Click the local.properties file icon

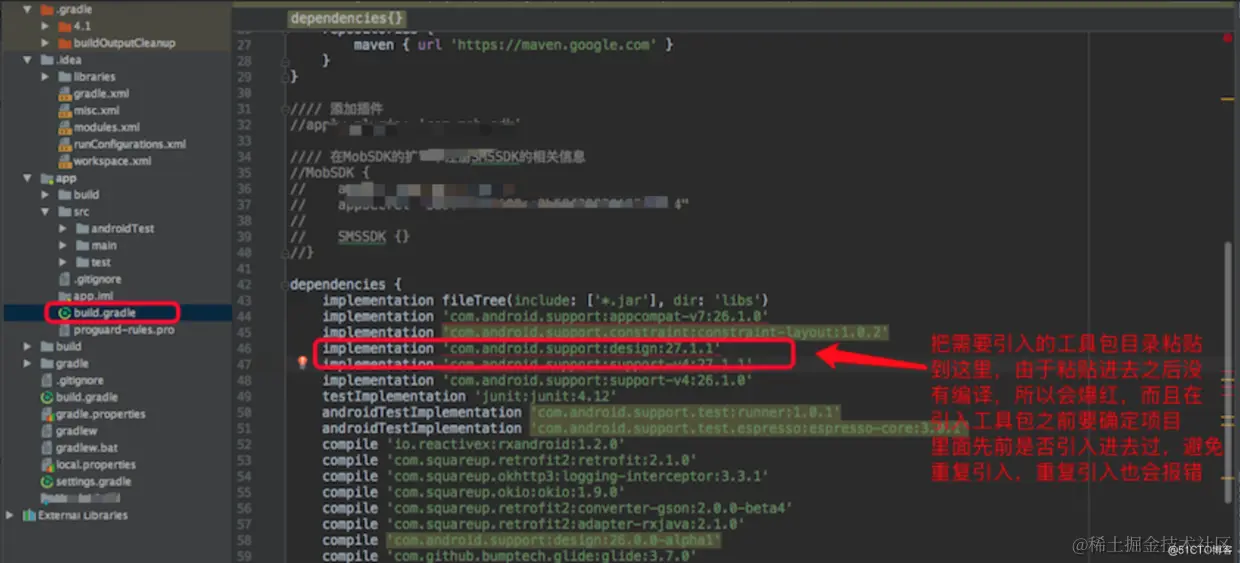47,465
